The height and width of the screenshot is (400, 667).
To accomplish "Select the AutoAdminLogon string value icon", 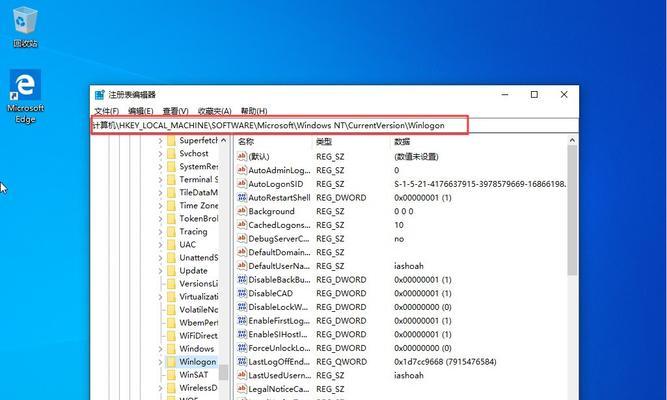I will tap(242, 170).
